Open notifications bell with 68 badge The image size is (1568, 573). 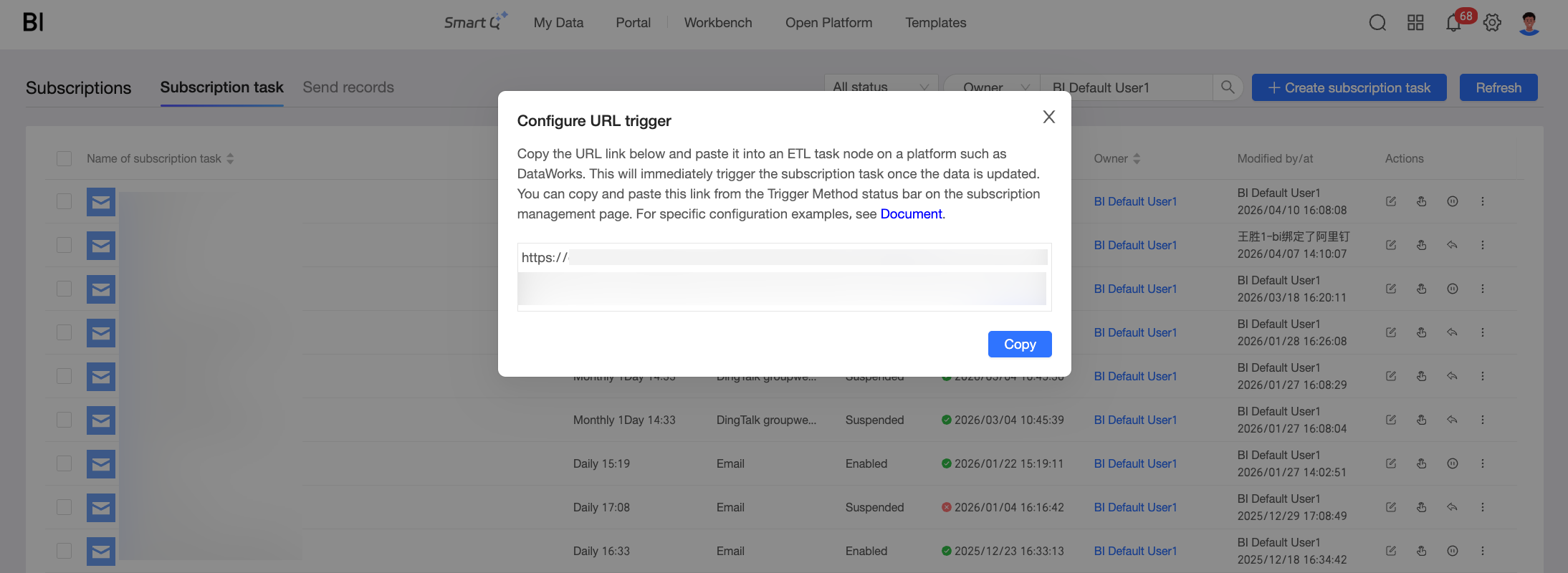(x=1453, y=23)
